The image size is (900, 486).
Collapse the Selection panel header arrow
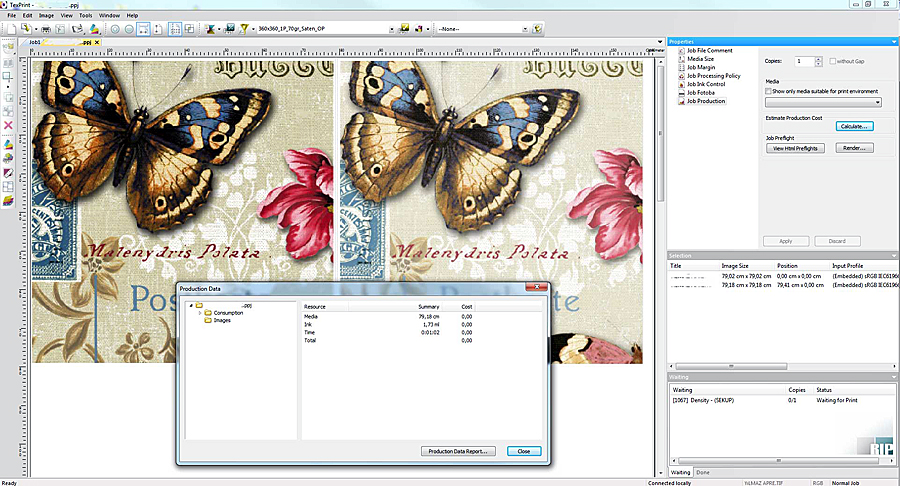(x=894, y=256)
